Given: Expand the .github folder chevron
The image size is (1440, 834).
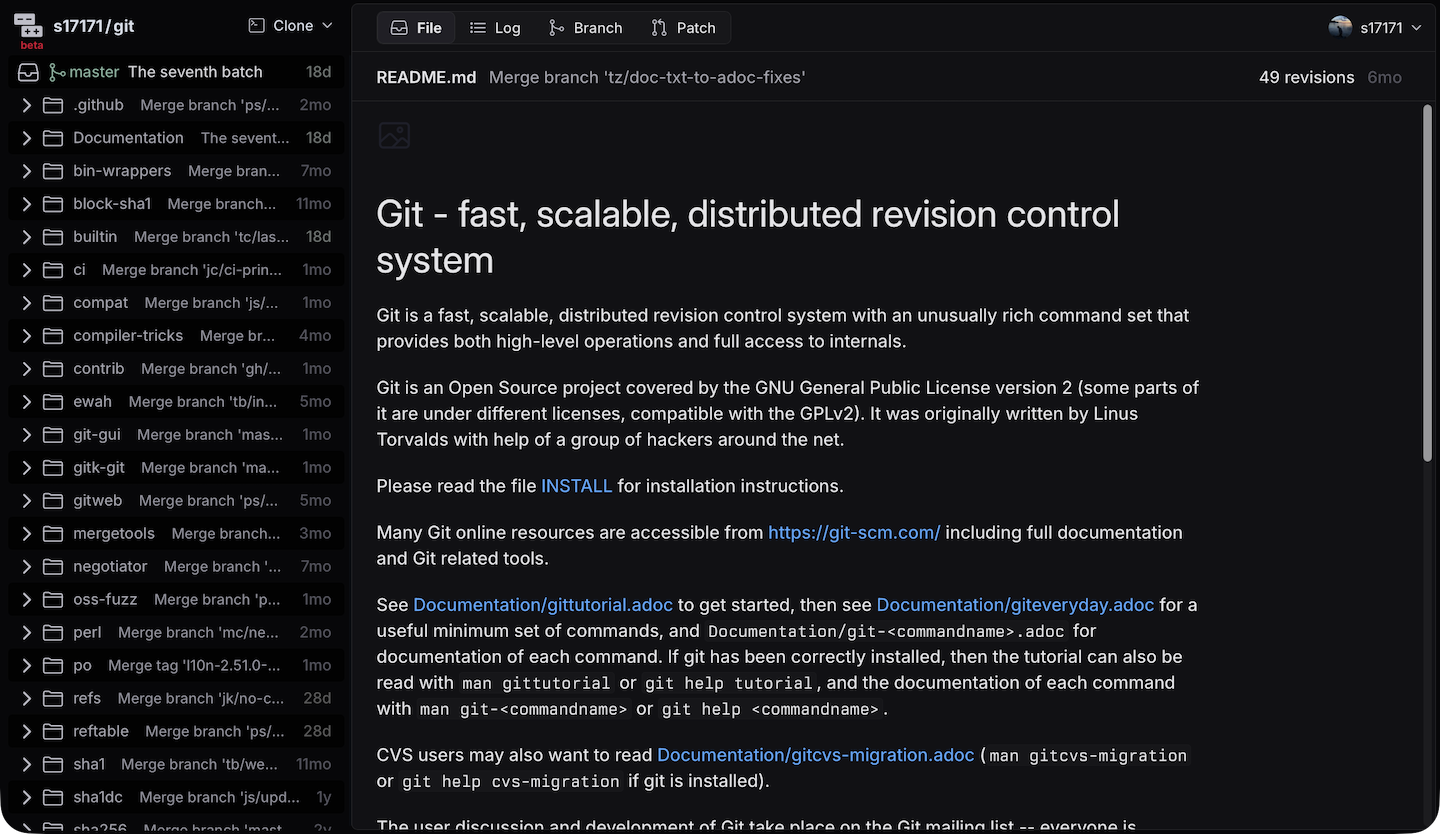Looking at the screenshot, I should tap(27, 105).
